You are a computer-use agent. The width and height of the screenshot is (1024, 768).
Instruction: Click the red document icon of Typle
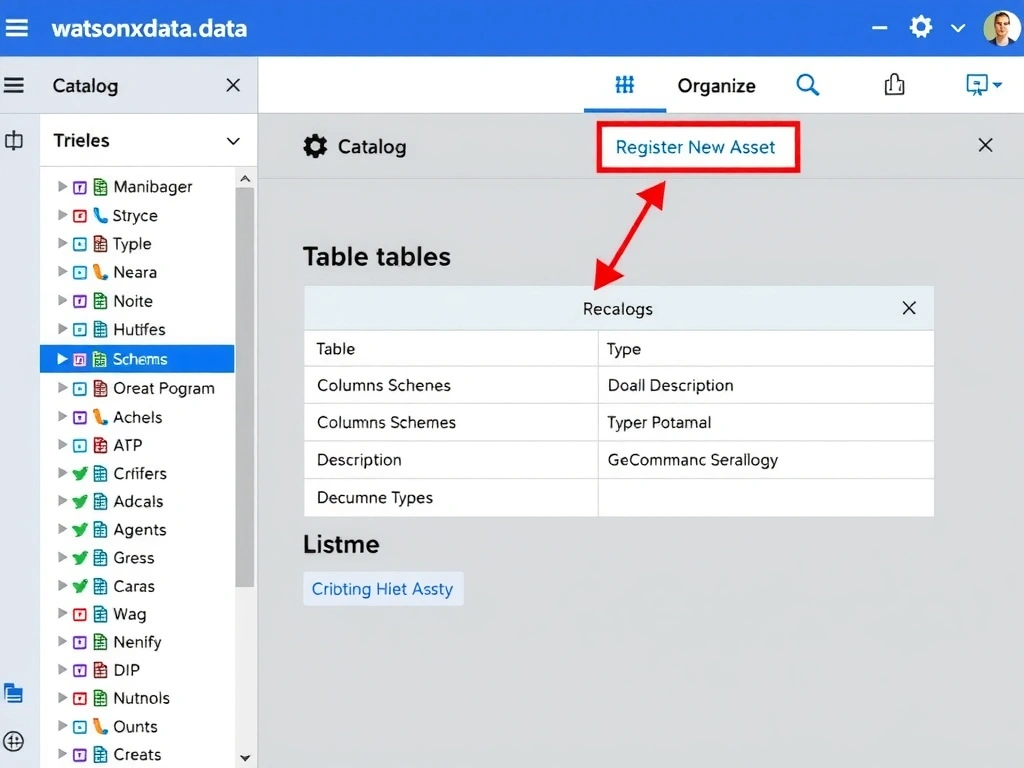pyautogui.click(x=100, y=244)
